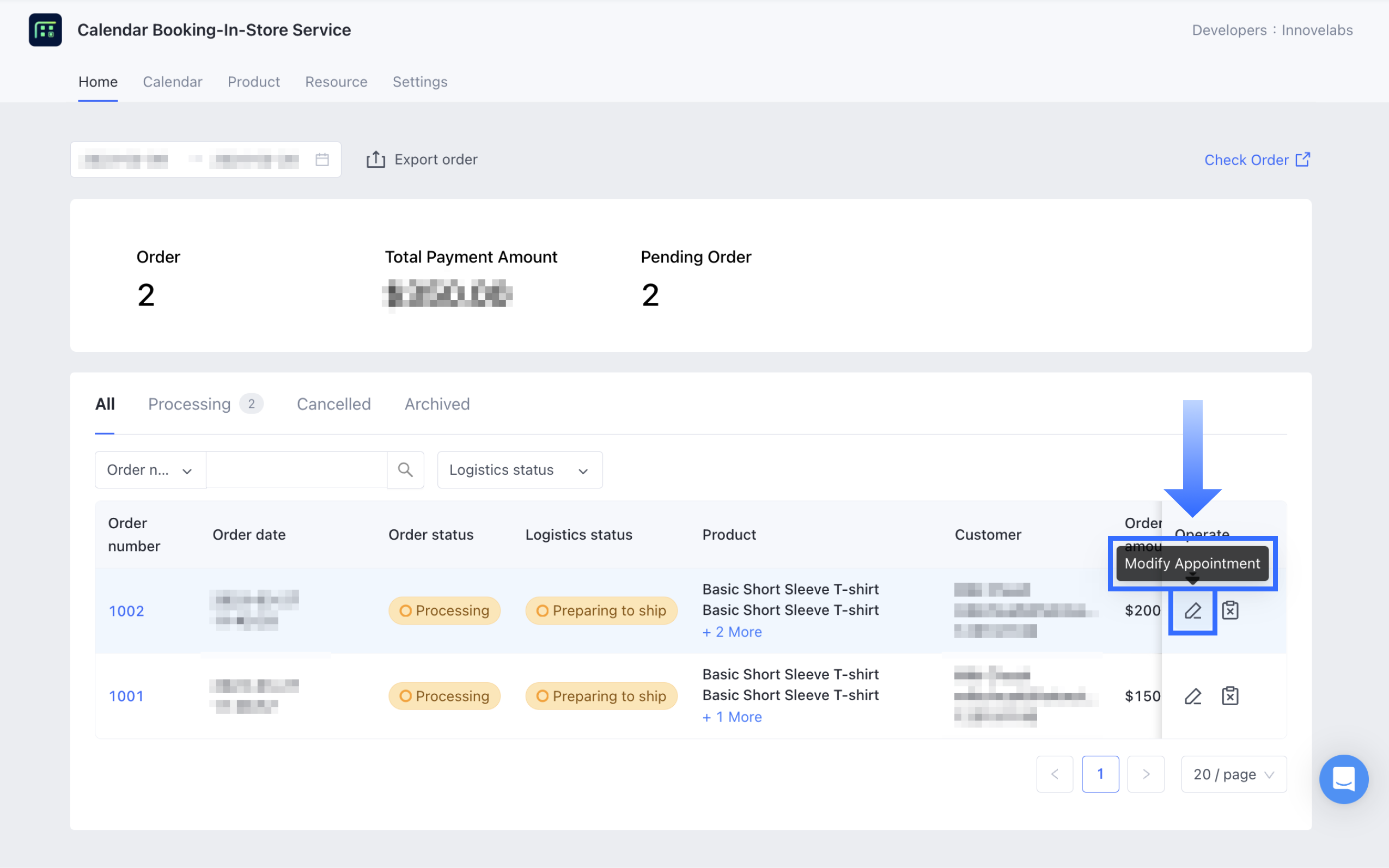This screenshot has width=1389, height=868.
Task: Click the order search input field
Action: pyautogui.click(x=296, y=469)
